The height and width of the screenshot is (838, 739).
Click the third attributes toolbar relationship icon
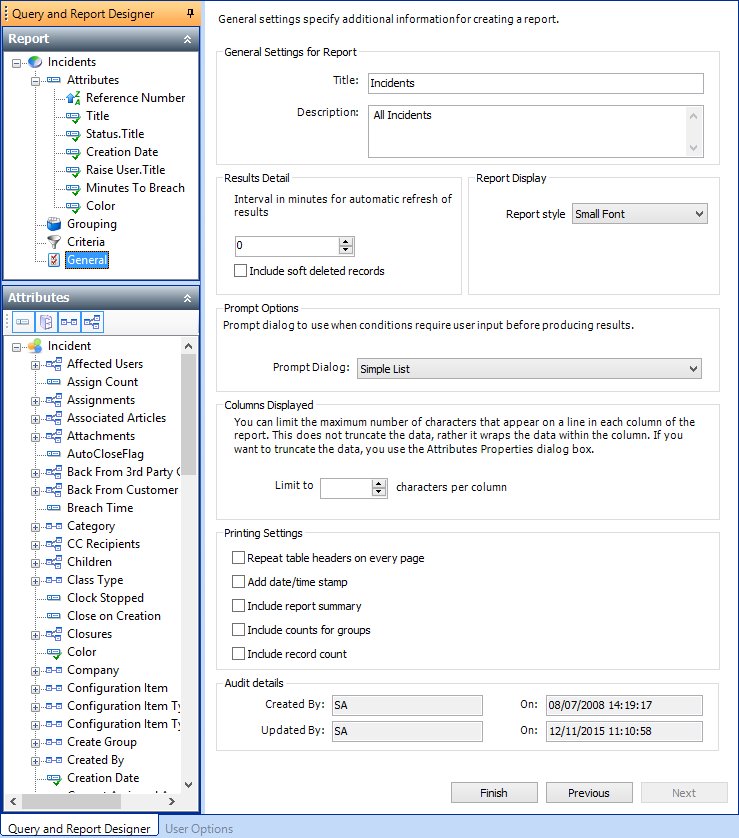coord(69,322)
